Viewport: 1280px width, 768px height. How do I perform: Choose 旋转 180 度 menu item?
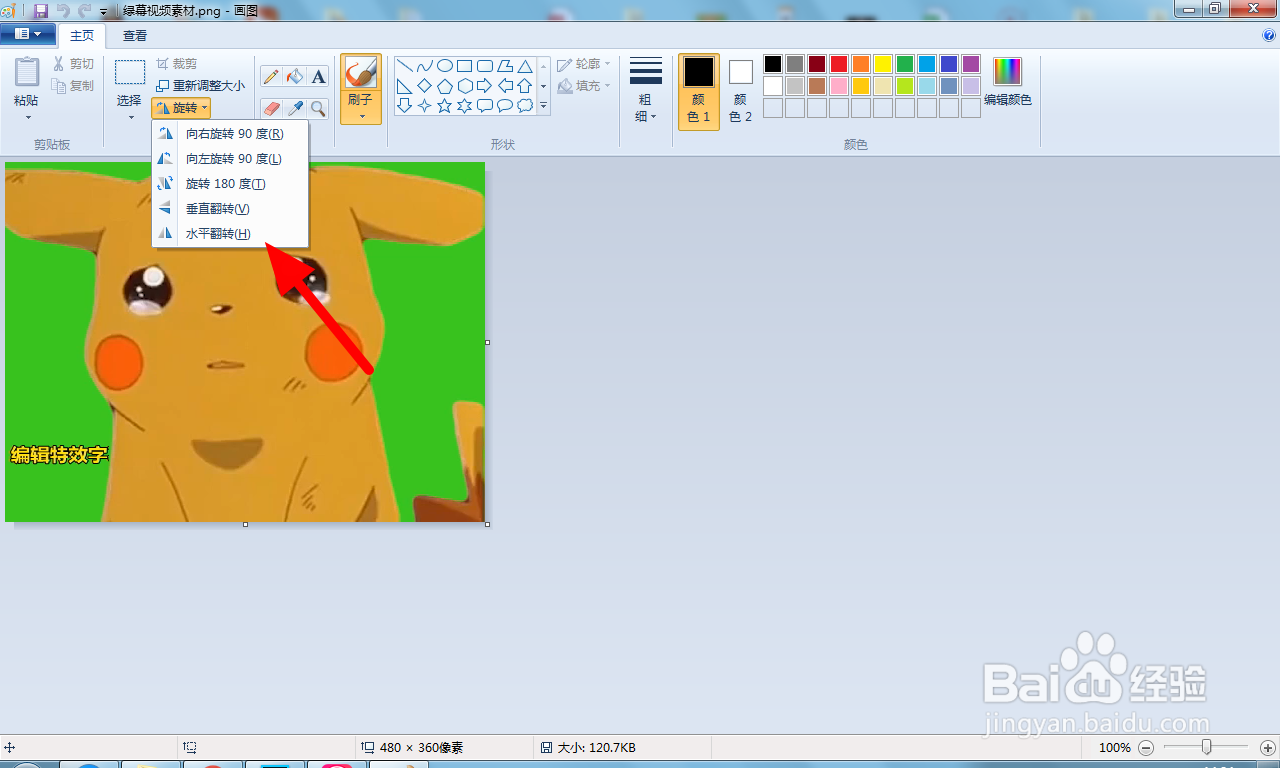coord(230,183)
